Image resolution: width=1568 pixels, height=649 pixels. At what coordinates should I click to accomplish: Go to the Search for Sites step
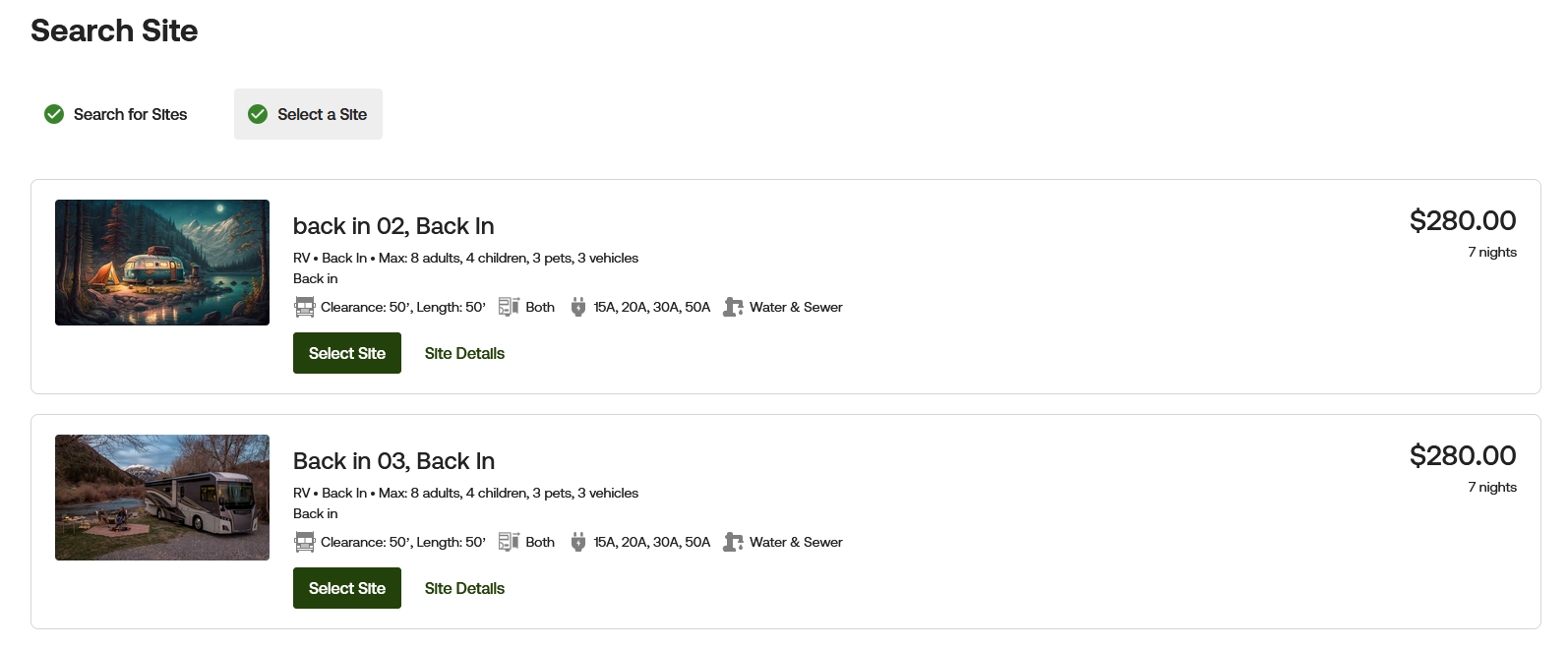tap(116, 114)
